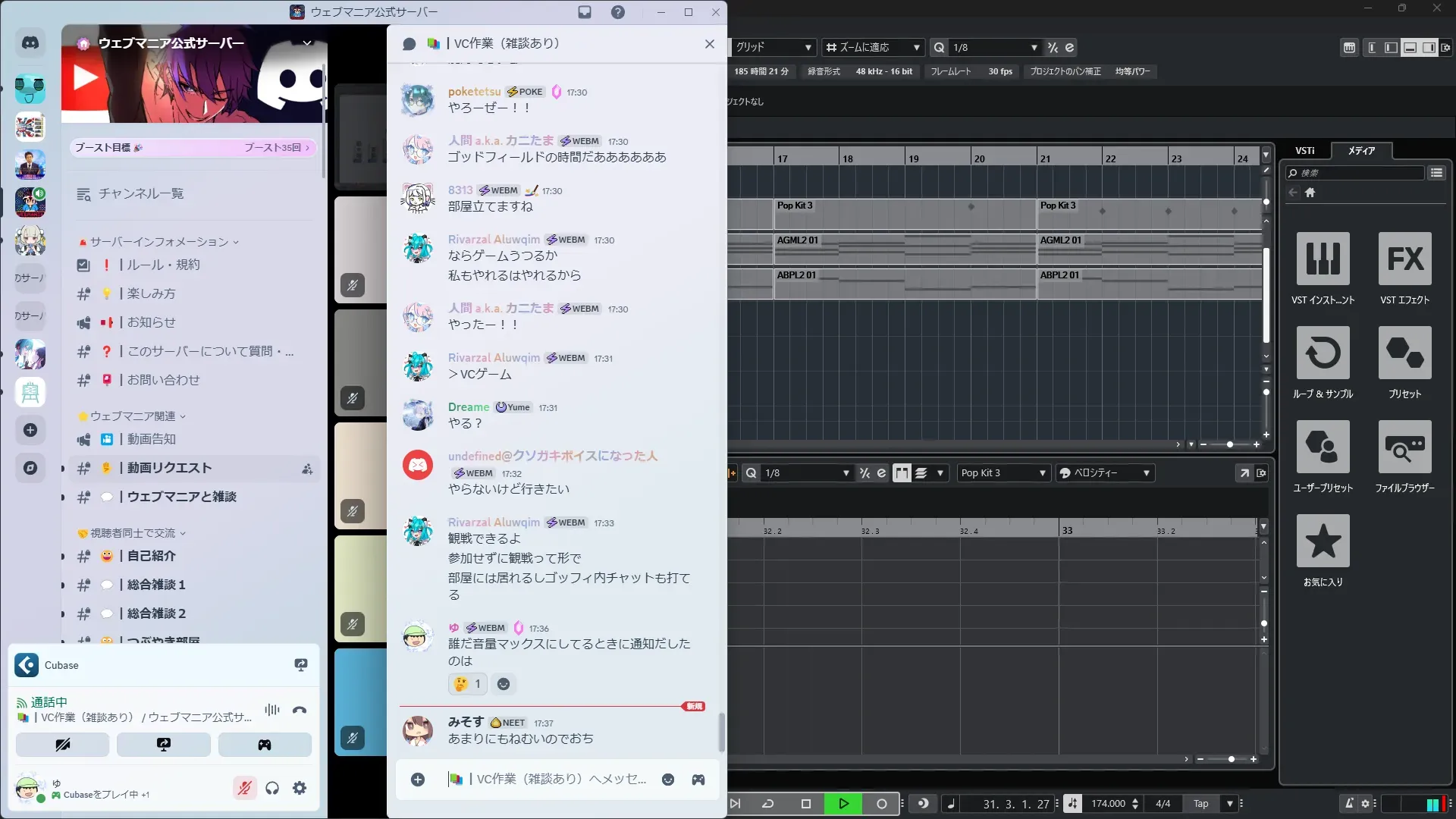This screenshot has width=1456, height=819.
Task: Open Loops & Samples browser tile
Action: [1323, 353]
